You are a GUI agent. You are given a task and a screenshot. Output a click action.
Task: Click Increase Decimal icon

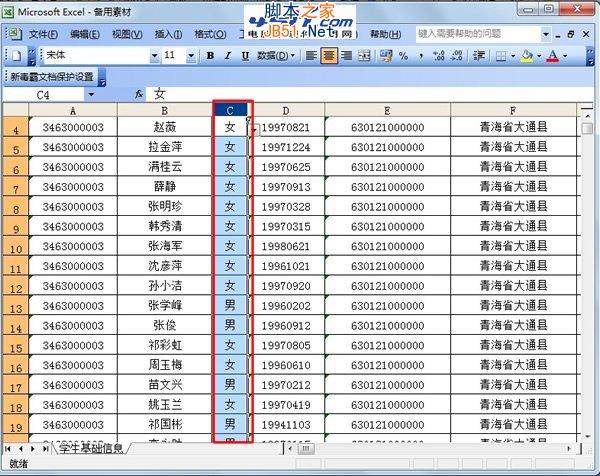point(439,56)
